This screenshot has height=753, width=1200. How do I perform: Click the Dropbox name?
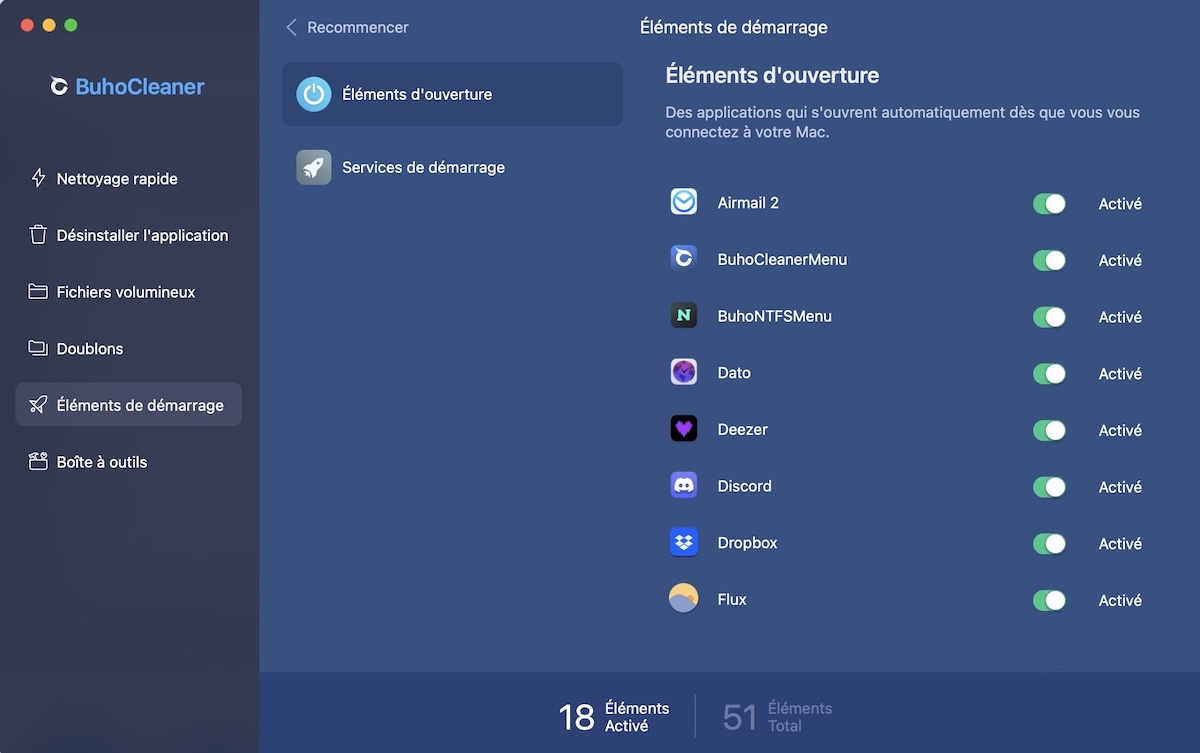(x=747, y=543)
